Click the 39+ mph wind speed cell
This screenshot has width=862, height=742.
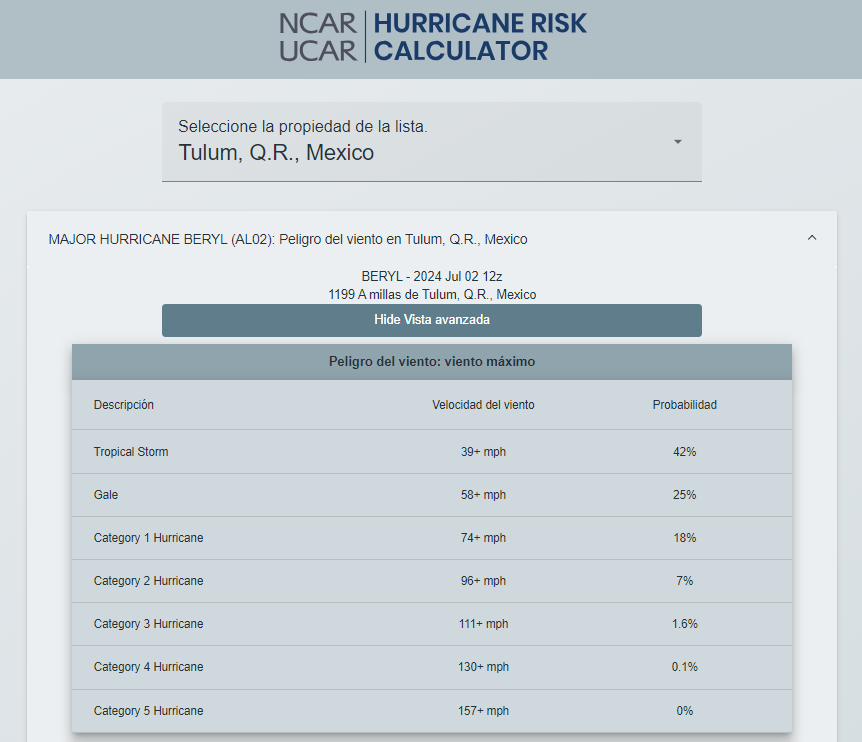(483, 452)
